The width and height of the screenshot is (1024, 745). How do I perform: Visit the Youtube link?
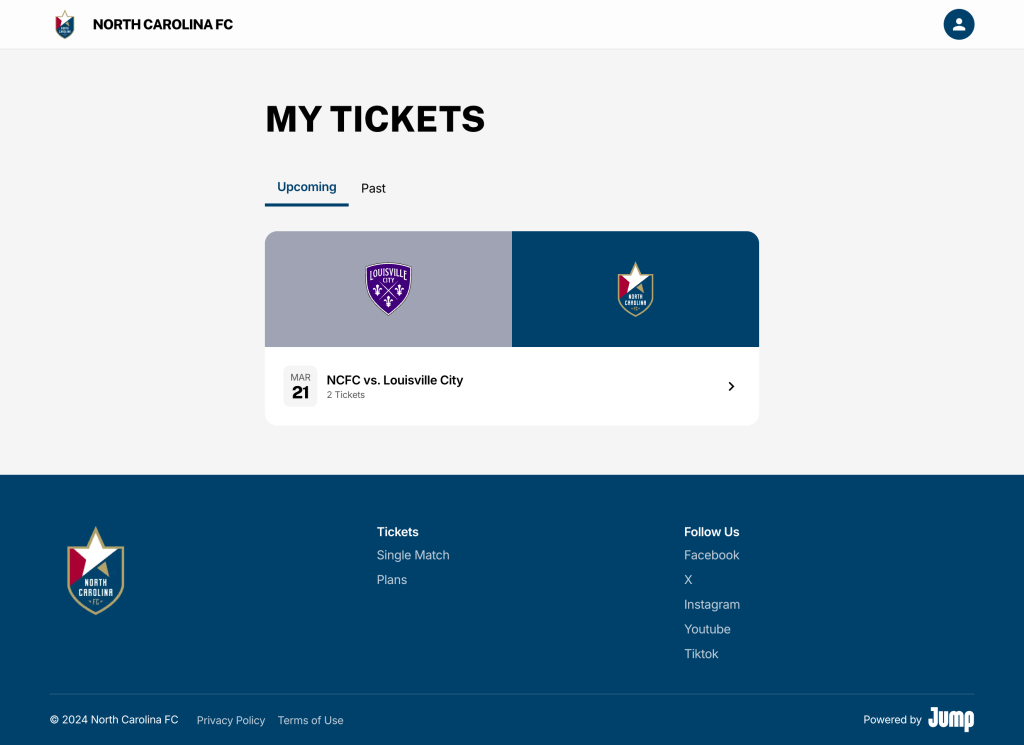[x=707, y=629]
